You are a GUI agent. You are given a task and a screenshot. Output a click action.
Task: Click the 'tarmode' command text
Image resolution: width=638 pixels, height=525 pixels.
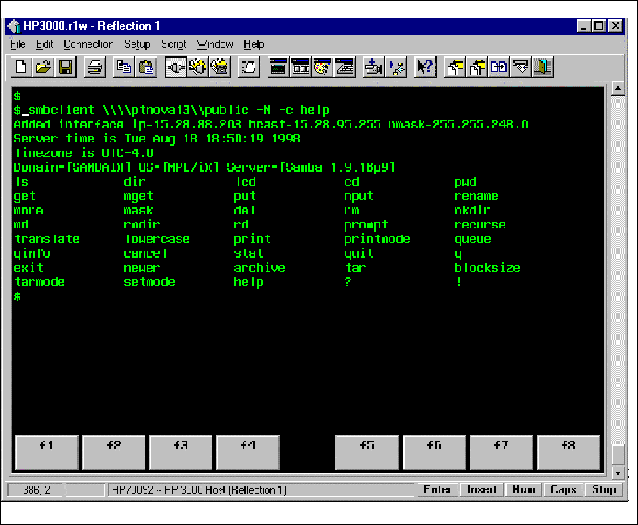click(39, 282)
